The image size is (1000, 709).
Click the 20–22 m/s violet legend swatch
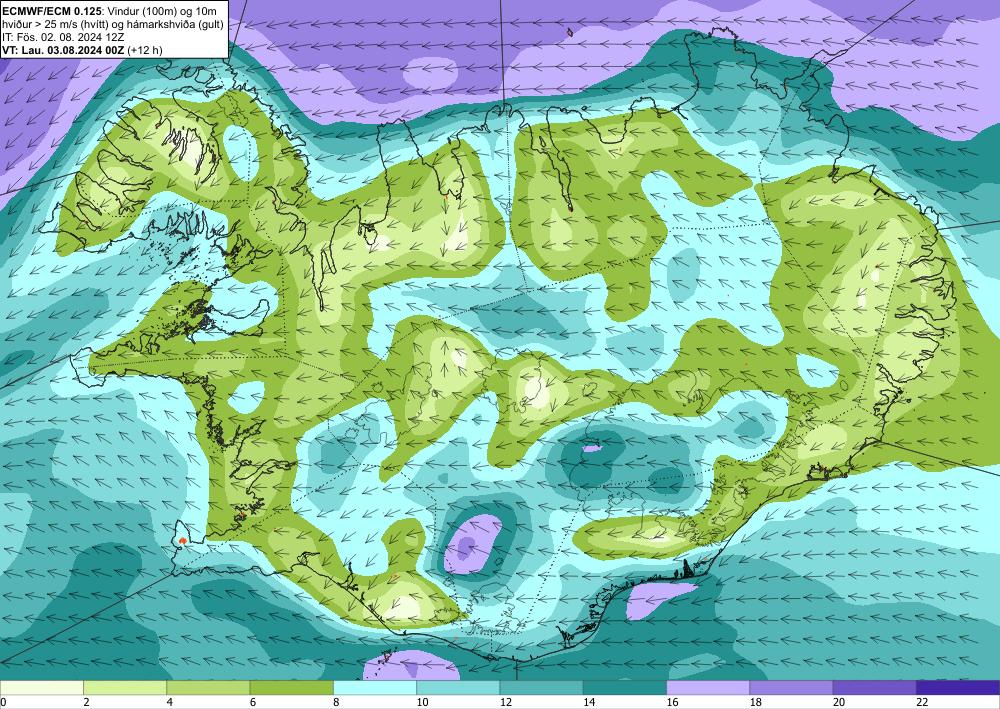tap(875, 688)
